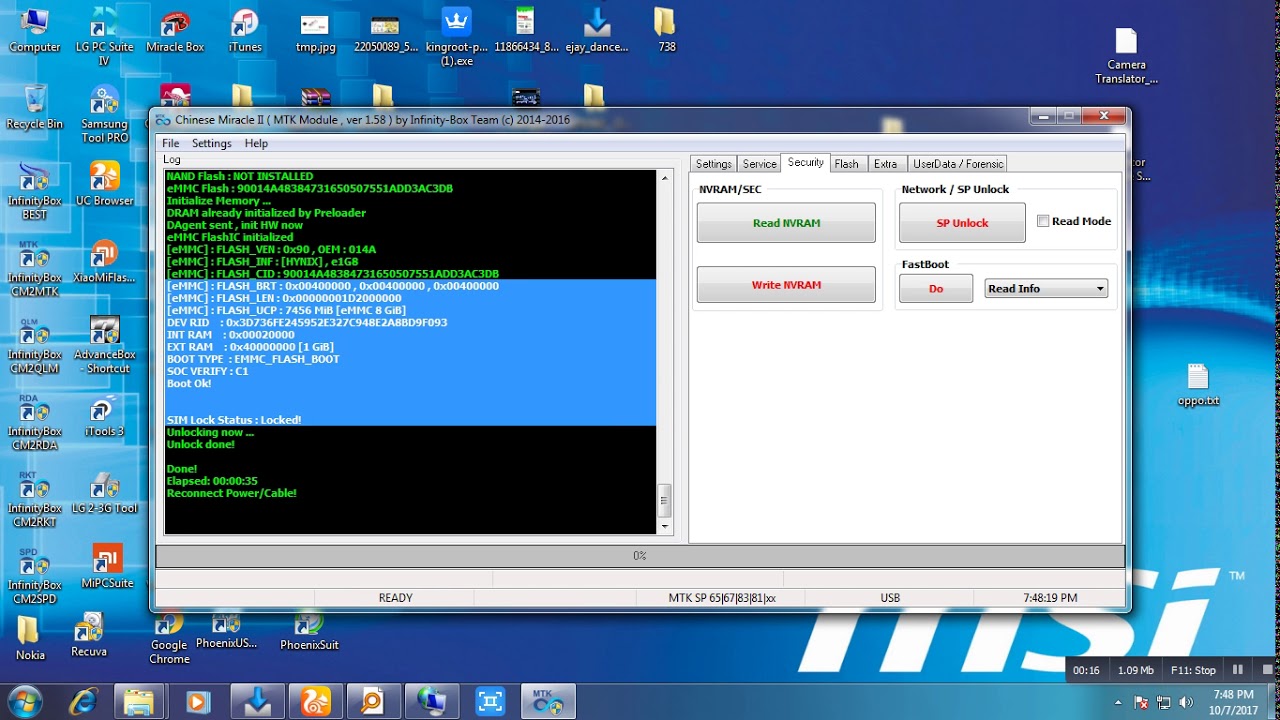This screenshot has width=1280, height=720.
Task: Open the taskbar clock showing 7:48 PM
Action: point(1233,702)
